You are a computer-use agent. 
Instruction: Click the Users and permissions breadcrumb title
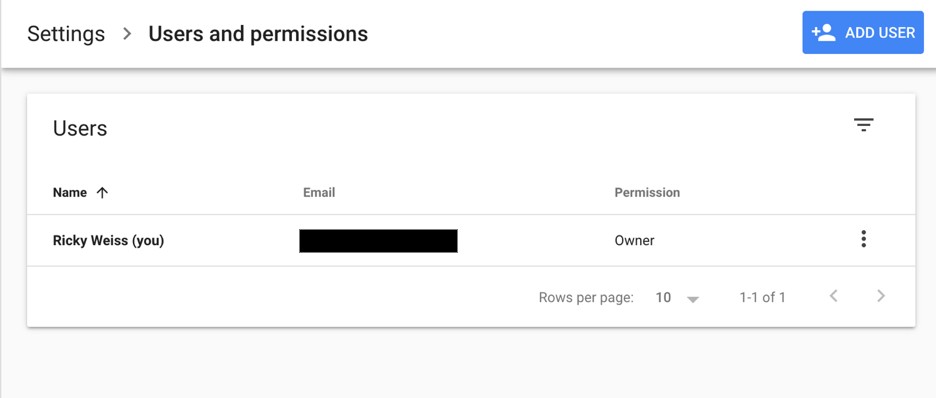(258, 34)
